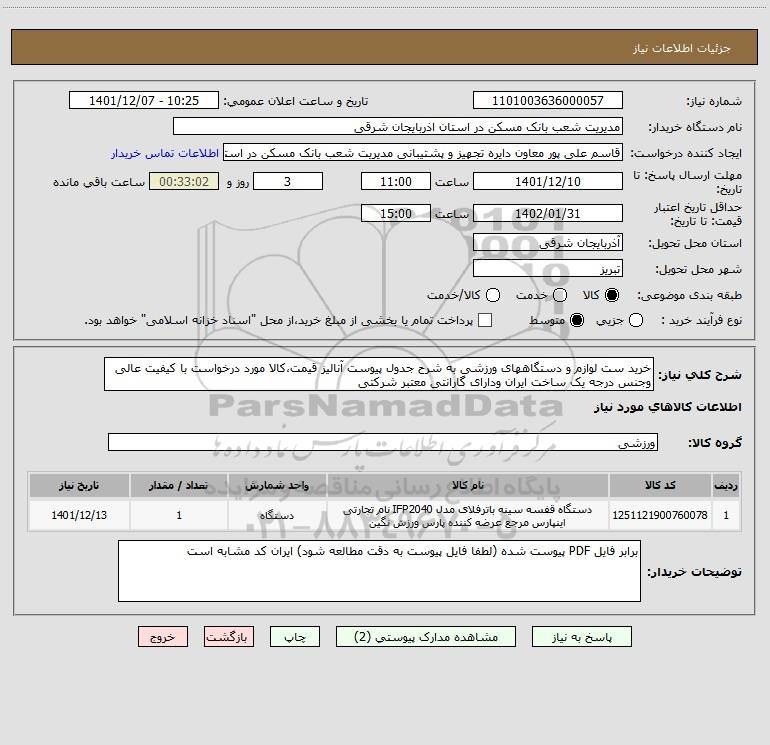
Task: Select the product code 2511219007600​78 cell
Action: [660, 515]
